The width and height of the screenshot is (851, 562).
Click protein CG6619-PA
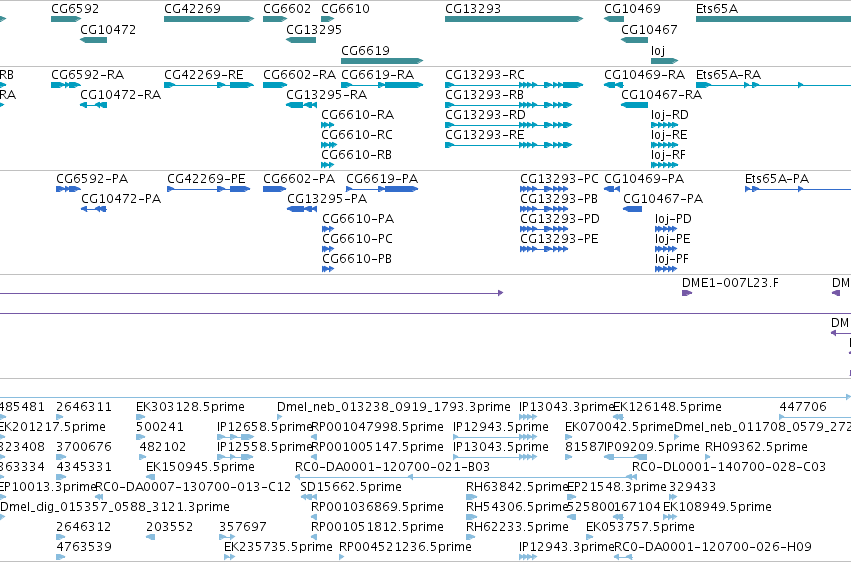point(382,179)
